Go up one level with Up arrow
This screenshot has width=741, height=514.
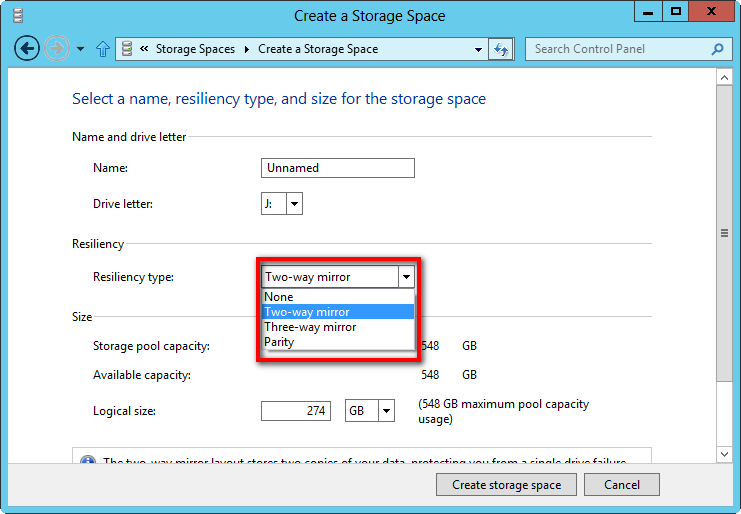tap(103, 49)
